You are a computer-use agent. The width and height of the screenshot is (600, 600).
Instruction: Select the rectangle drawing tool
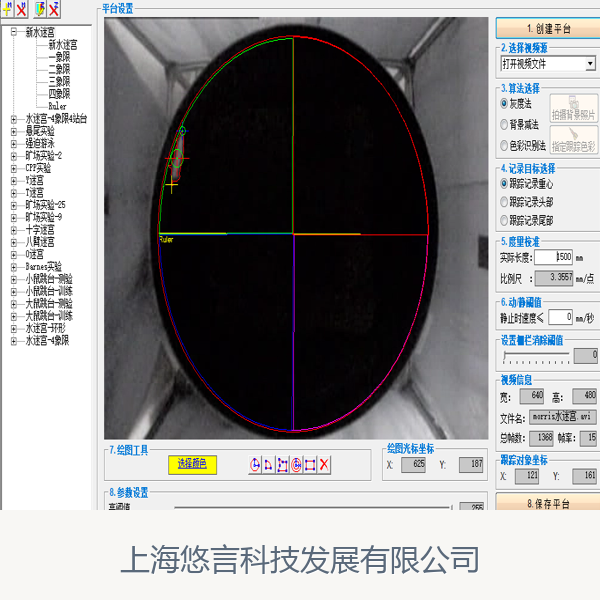coord(310,465)
